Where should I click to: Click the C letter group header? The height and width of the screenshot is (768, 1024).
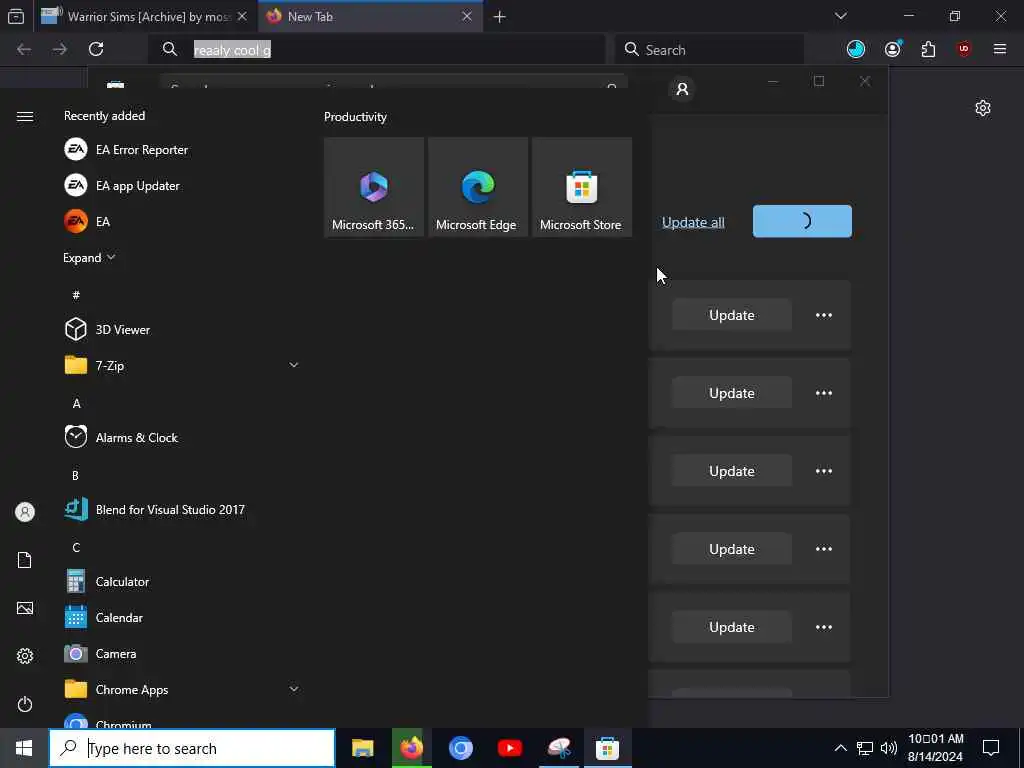pyautogui.click(x=76, y=547)
